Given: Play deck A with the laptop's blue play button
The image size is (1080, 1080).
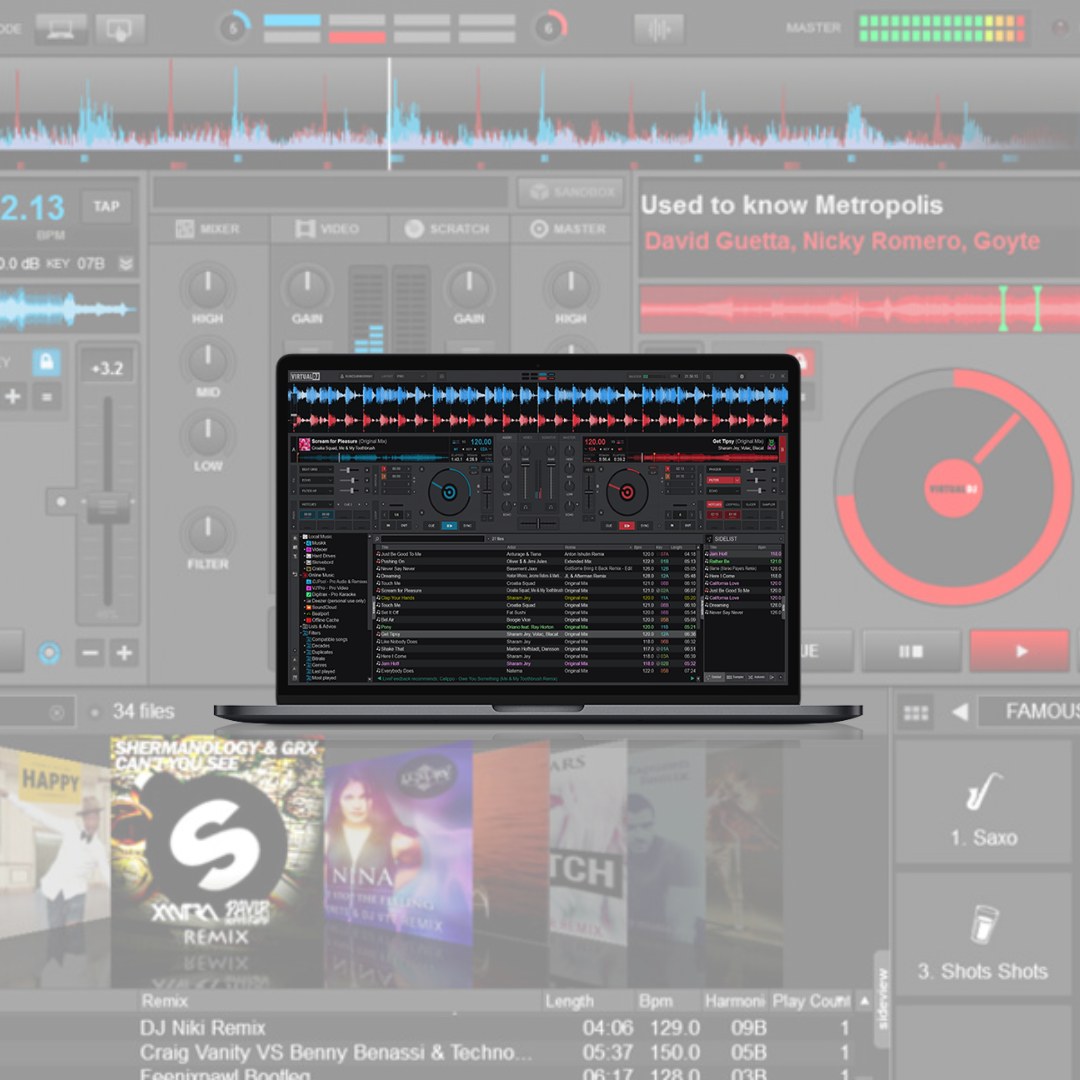Looking at the screenshot, I should pyautogui.click(x=449, y=526).
